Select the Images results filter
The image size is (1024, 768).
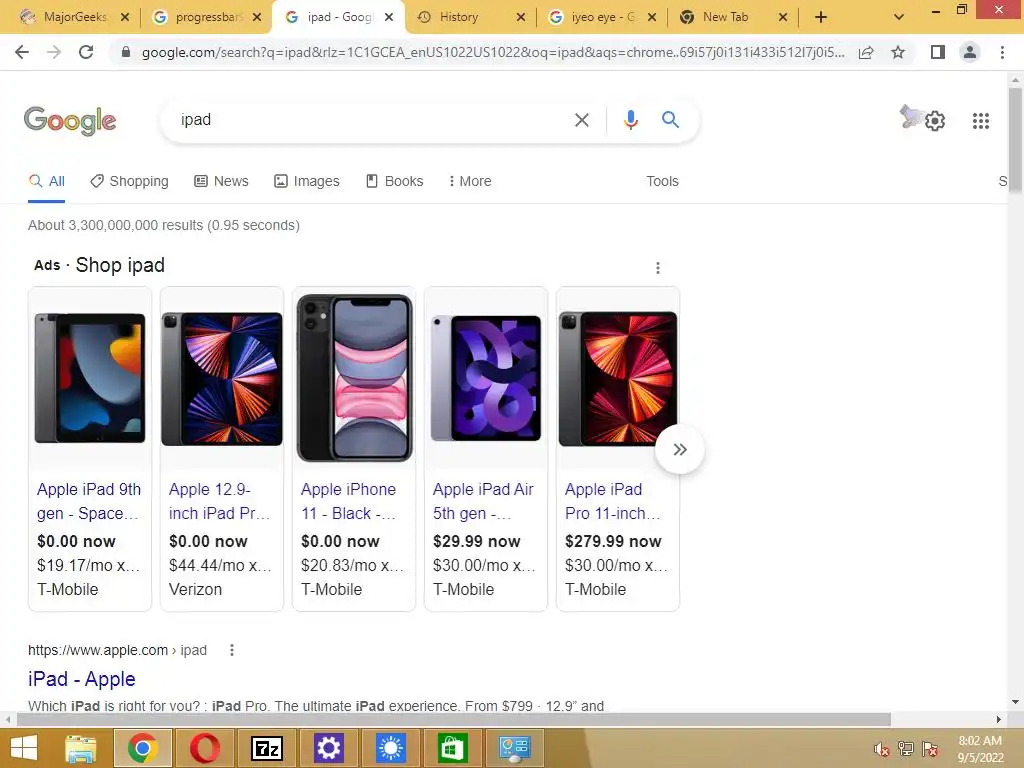pyautogui.click(x=306, y=182)
